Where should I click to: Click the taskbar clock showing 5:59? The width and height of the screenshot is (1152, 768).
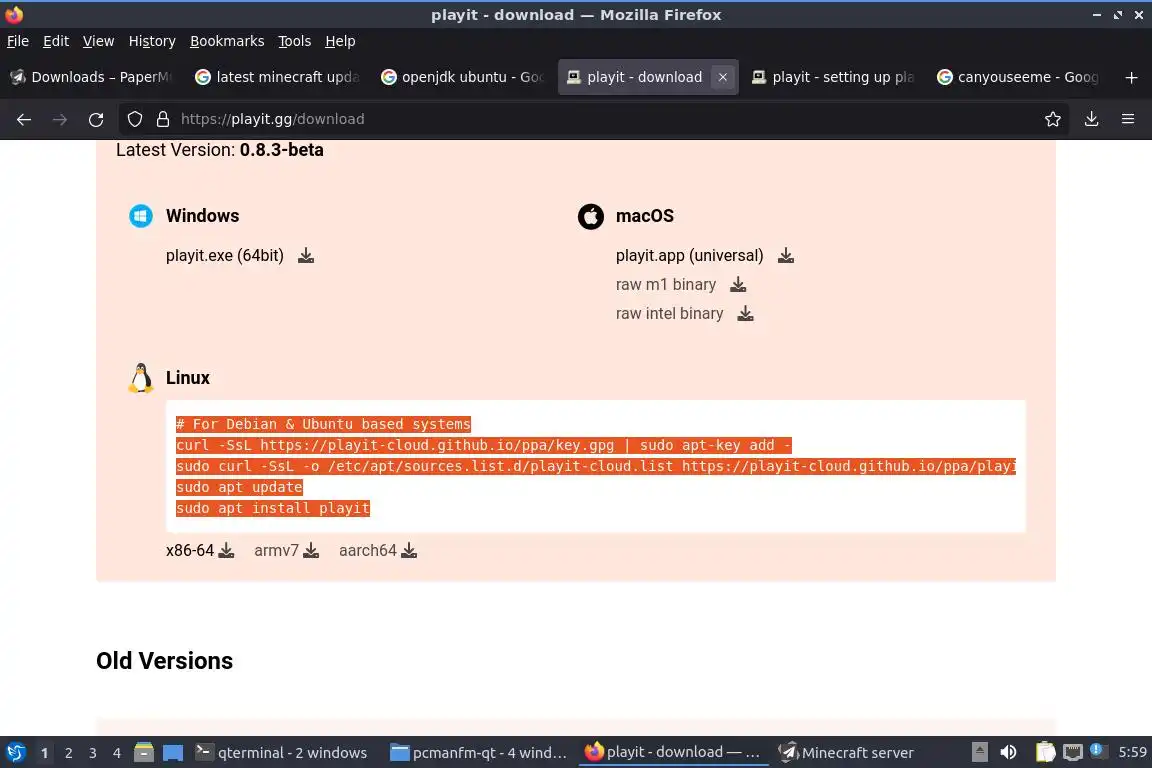pyautogui.click(x=1132, y=753)
